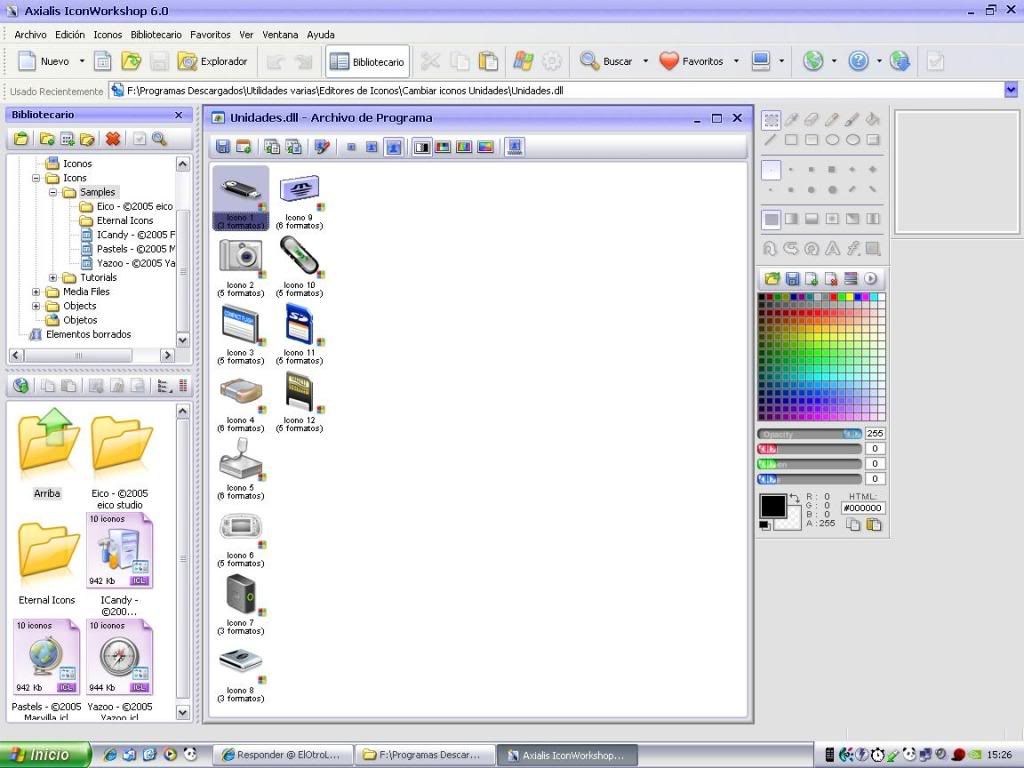Open the Ayuda menu
This screenshot has height=768, width=1024.
point(321,35)
